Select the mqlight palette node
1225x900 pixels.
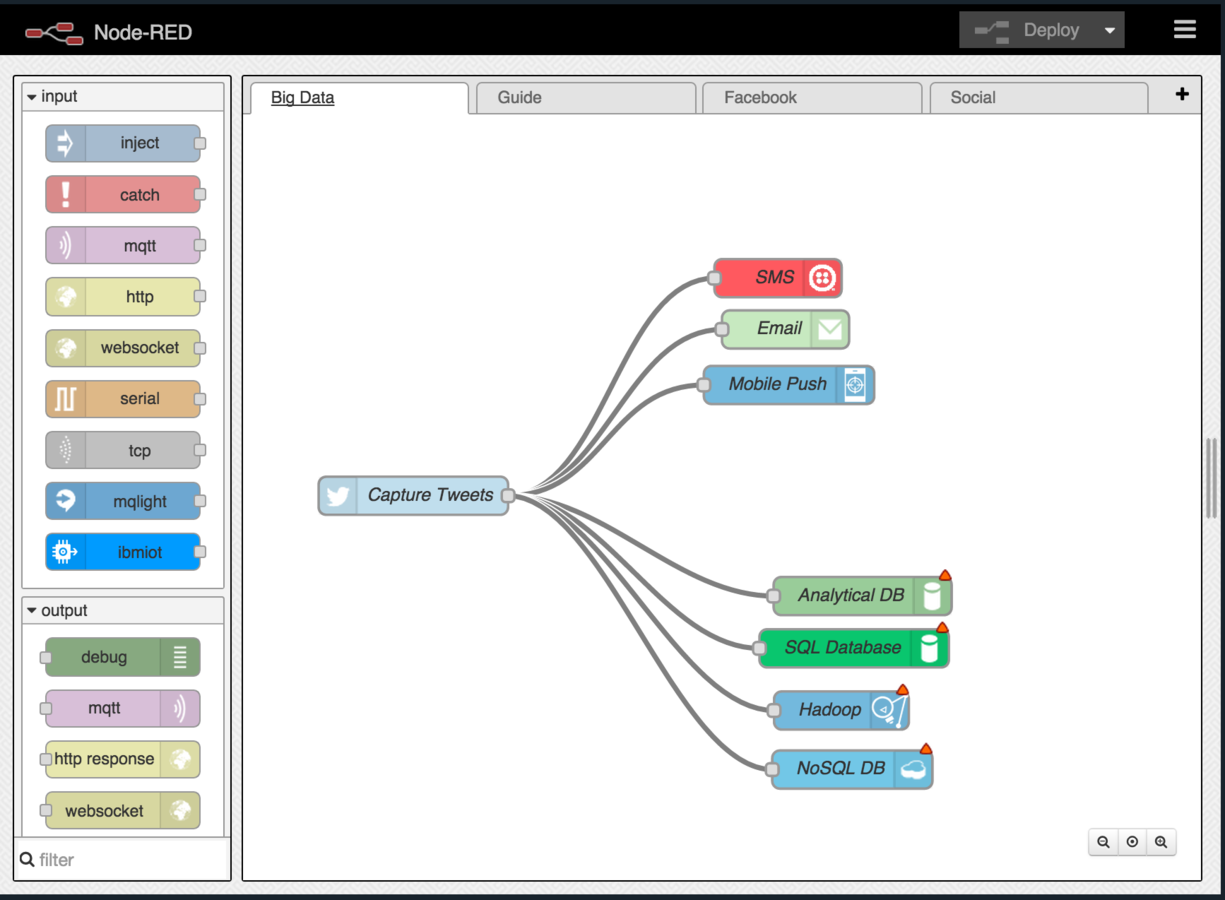[123, 502]
